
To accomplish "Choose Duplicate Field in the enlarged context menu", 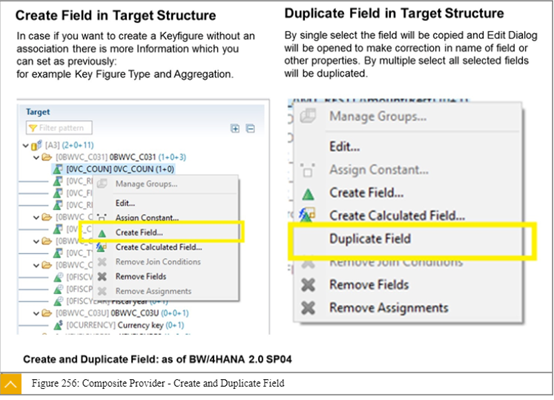I will click(370, 239).
